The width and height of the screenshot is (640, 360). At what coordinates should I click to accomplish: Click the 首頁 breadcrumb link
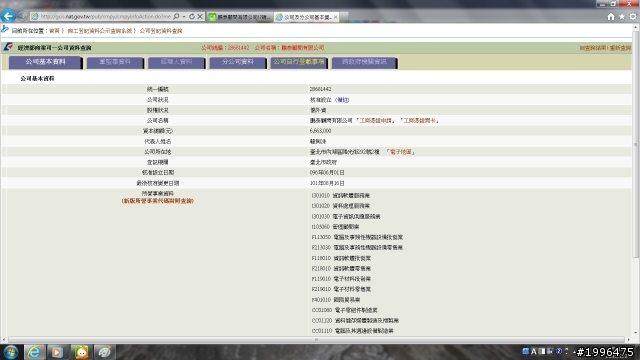[54, 31]
